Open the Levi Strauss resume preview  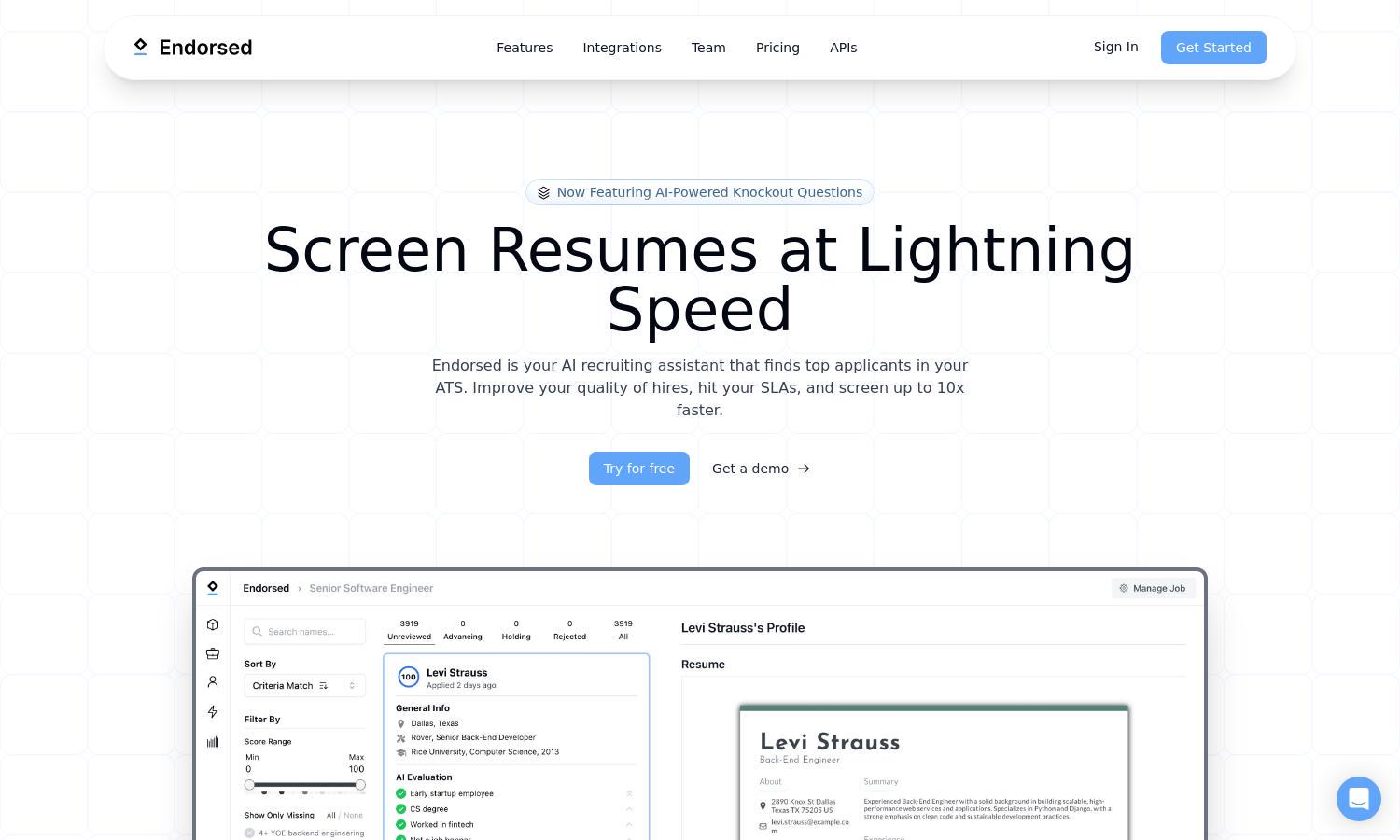[x=933, y=773]
